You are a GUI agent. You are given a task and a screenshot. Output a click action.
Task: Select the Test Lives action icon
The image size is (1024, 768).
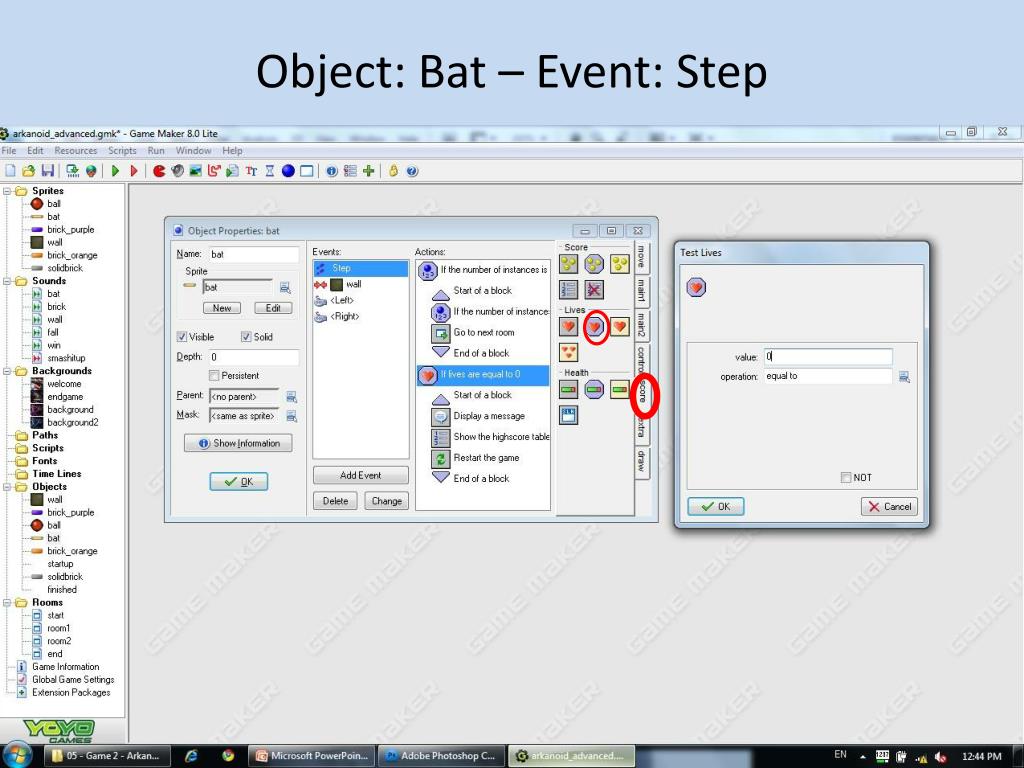click(594, 327)
